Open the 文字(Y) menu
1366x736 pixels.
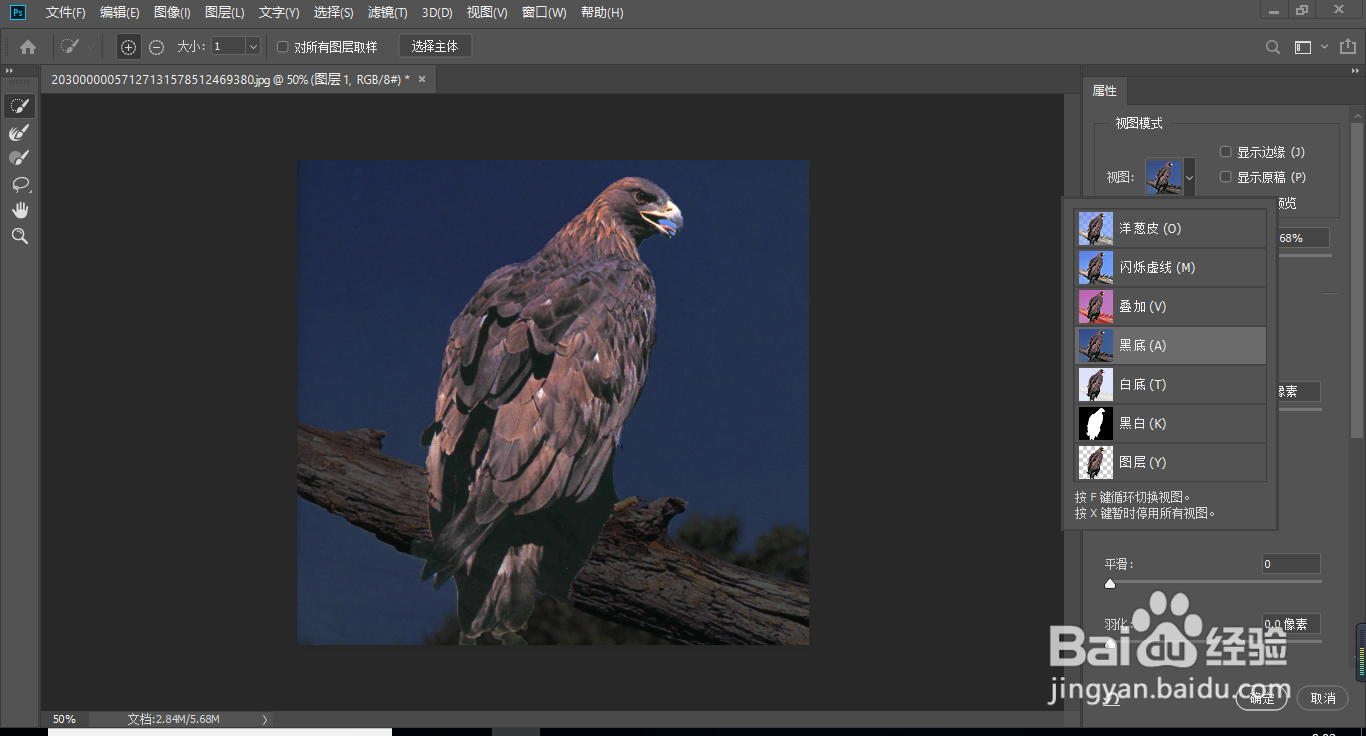[279, 13]
